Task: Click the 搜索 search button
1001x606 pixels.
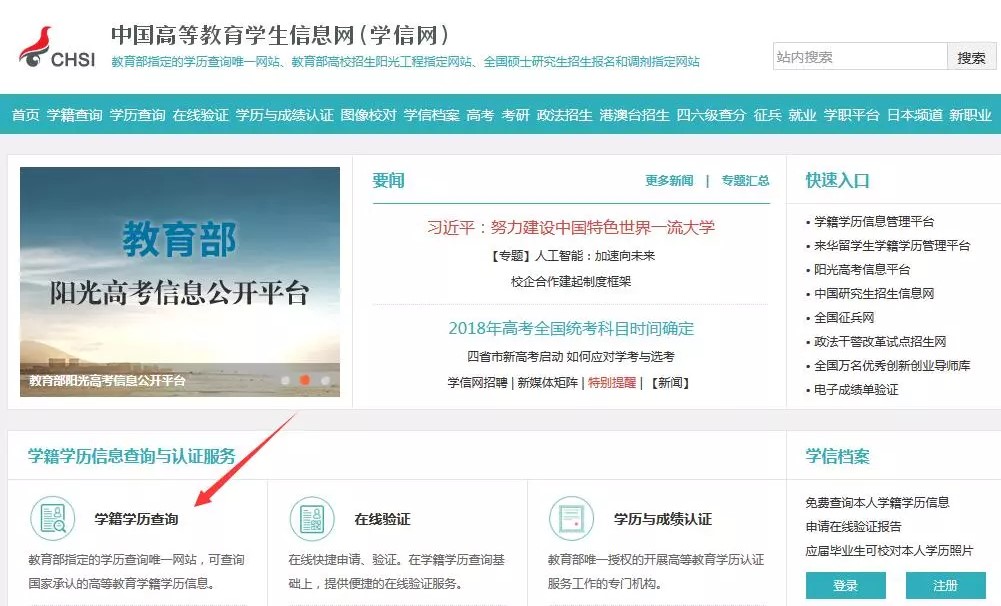Action: [x=971, y=57]
